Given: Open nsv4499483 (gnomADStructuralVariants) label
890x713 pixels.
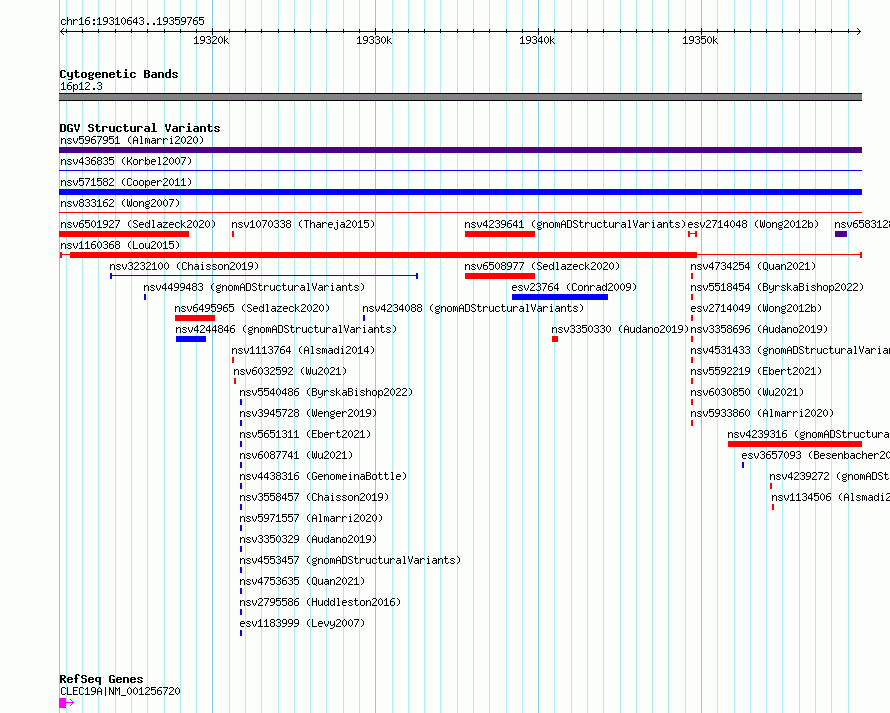Looking at the screenshot, I should 254,287.
